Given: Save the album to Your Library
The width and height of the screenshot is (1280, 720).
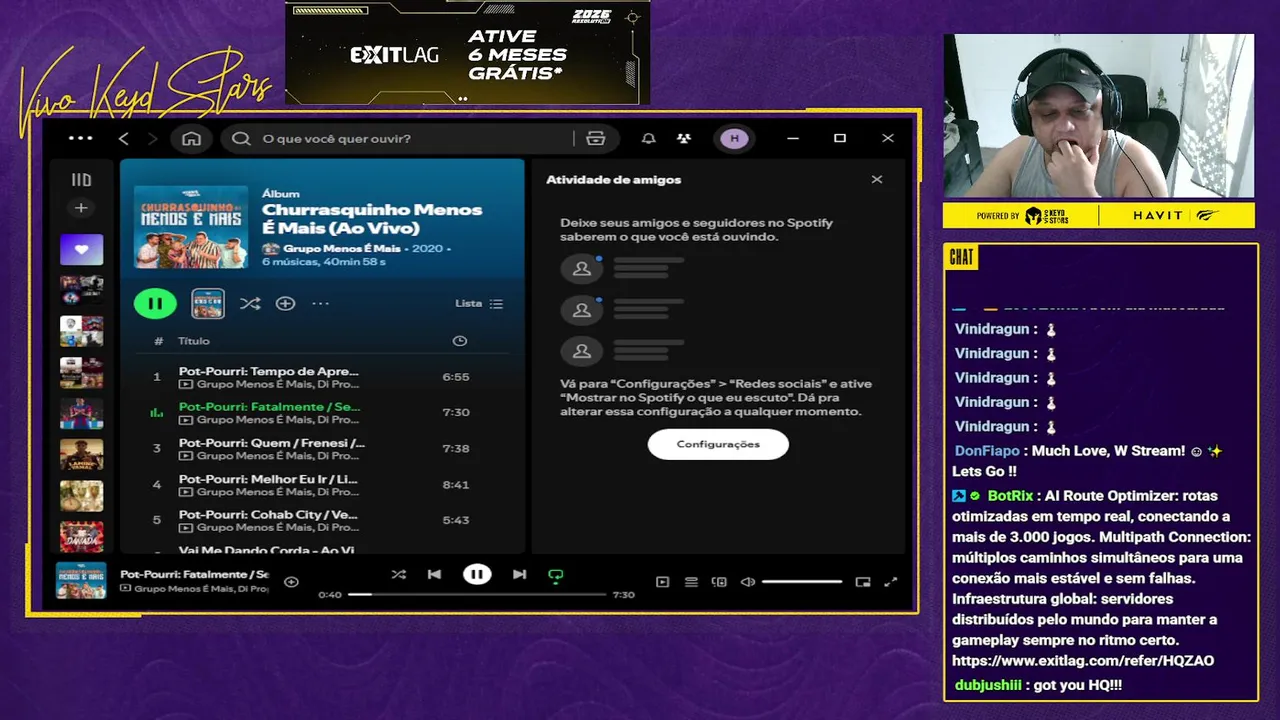Looking at the screenshot, I should (285, 303).
